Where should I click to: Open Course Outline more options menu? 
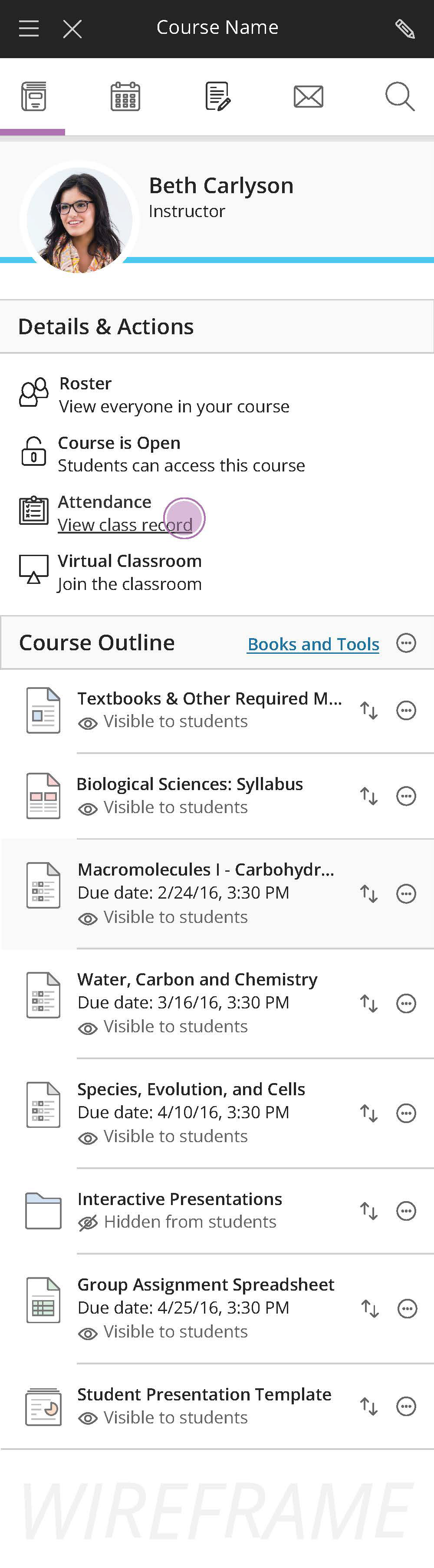coord(406,643)
